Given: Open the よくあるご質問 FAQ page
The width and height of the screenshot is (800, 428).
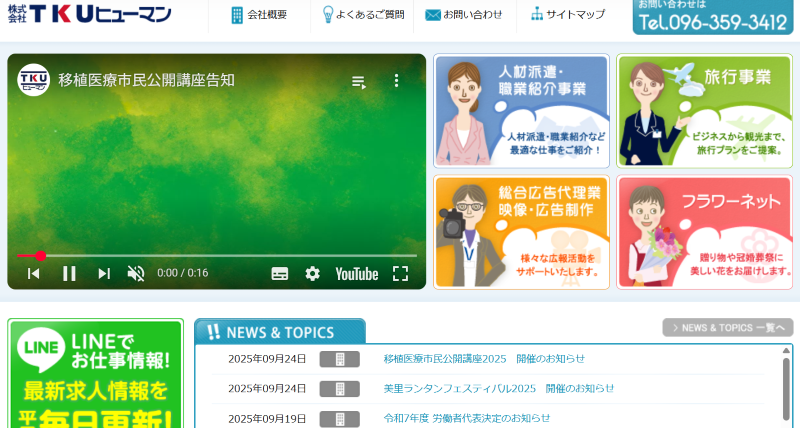Looking at the screenshot, I should 363,15.
